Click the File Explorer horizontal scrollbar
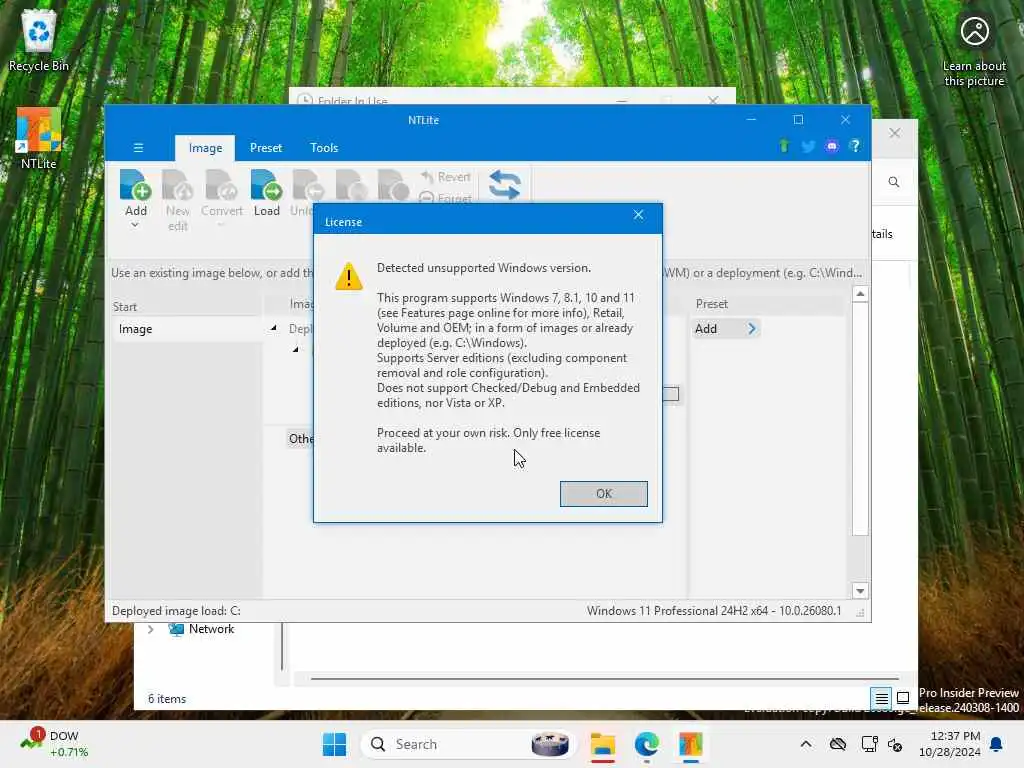1024x768 pixels. point(604,679)
